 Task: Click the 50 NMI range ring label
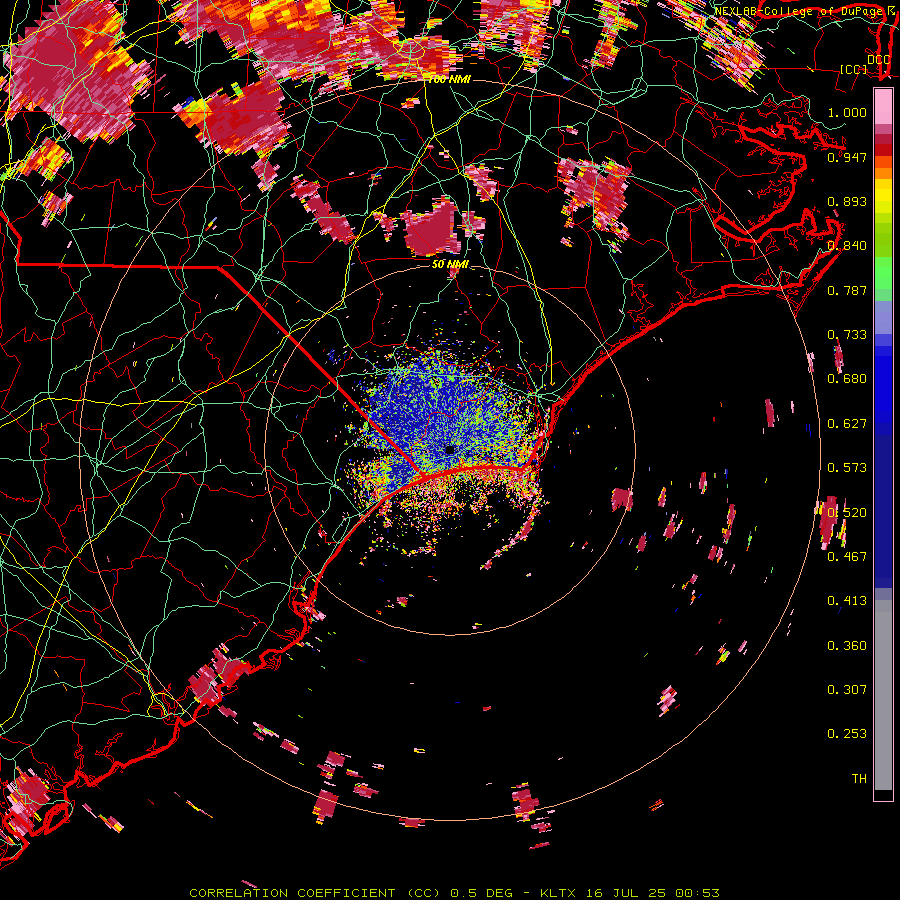click(x=450, y=265)
